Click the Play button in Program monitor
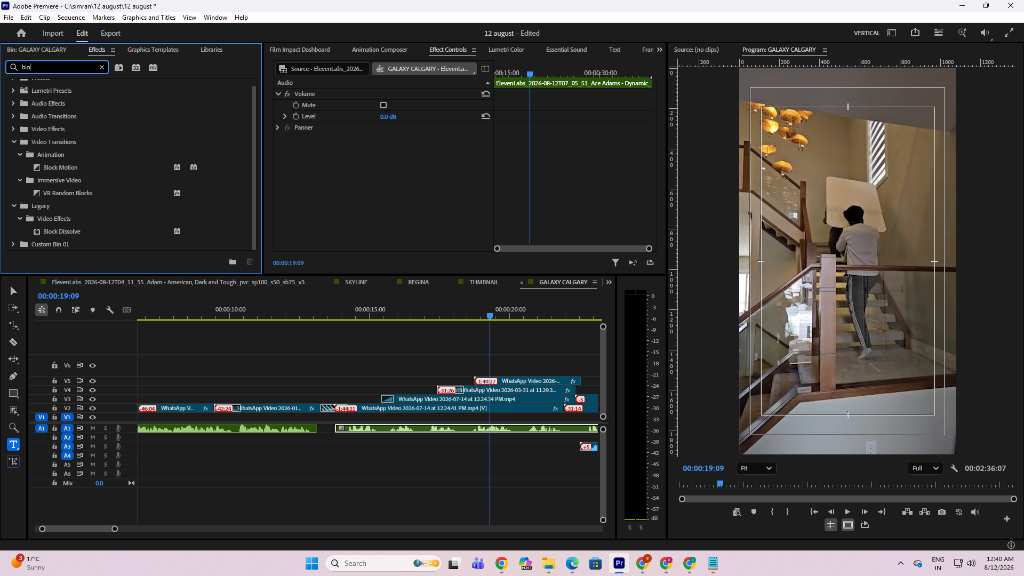This screenshot has height=576, width=1024. [848, 512]
